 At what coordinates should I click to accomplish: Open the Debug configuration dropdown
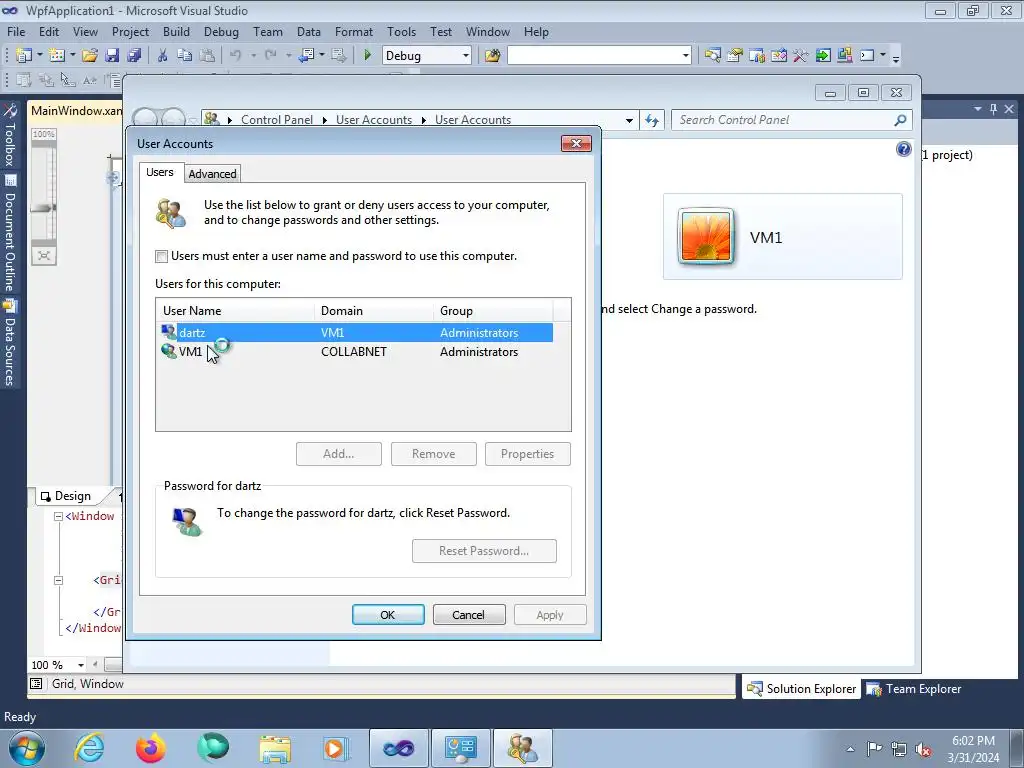[466, 56]
